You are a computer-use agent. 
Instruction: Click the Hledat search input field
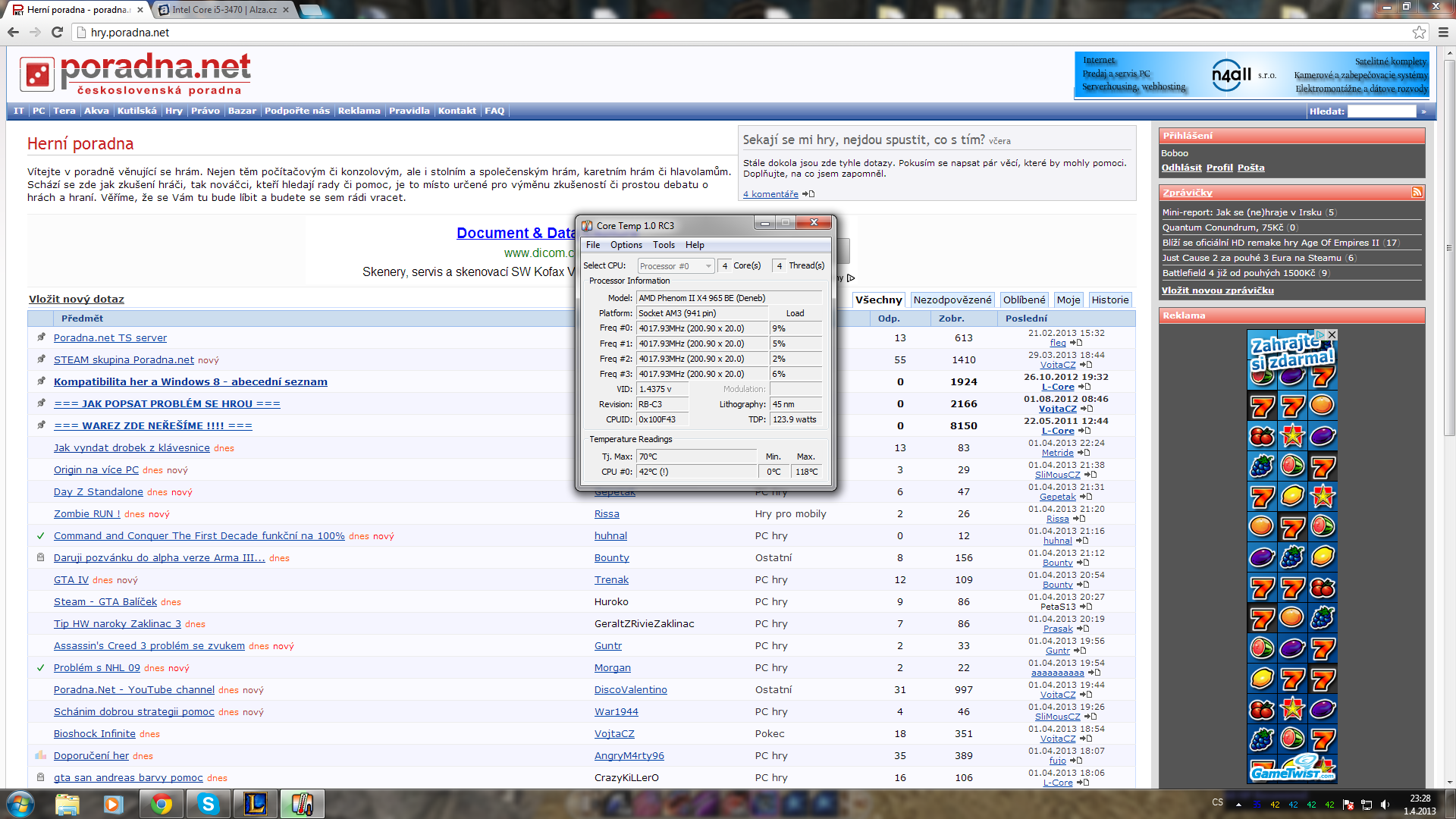(x=1381, y=111)
